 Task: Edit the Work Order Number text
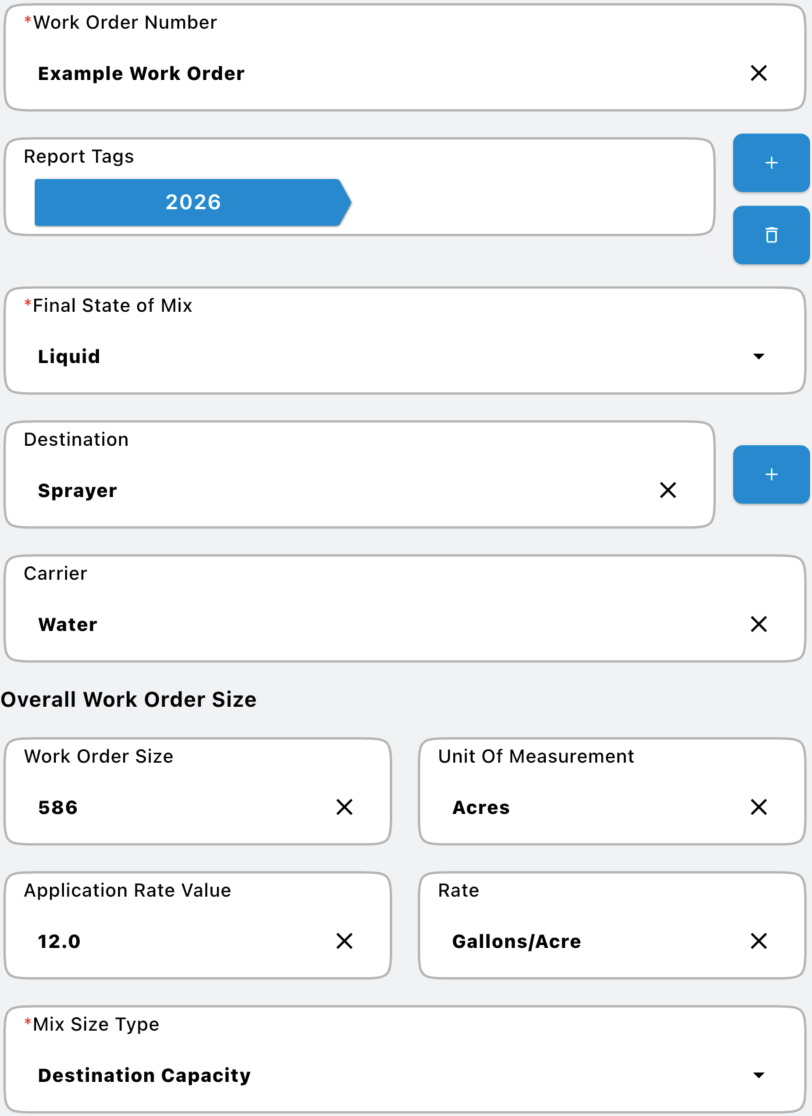pyautogui.click(x=300, y=73)
